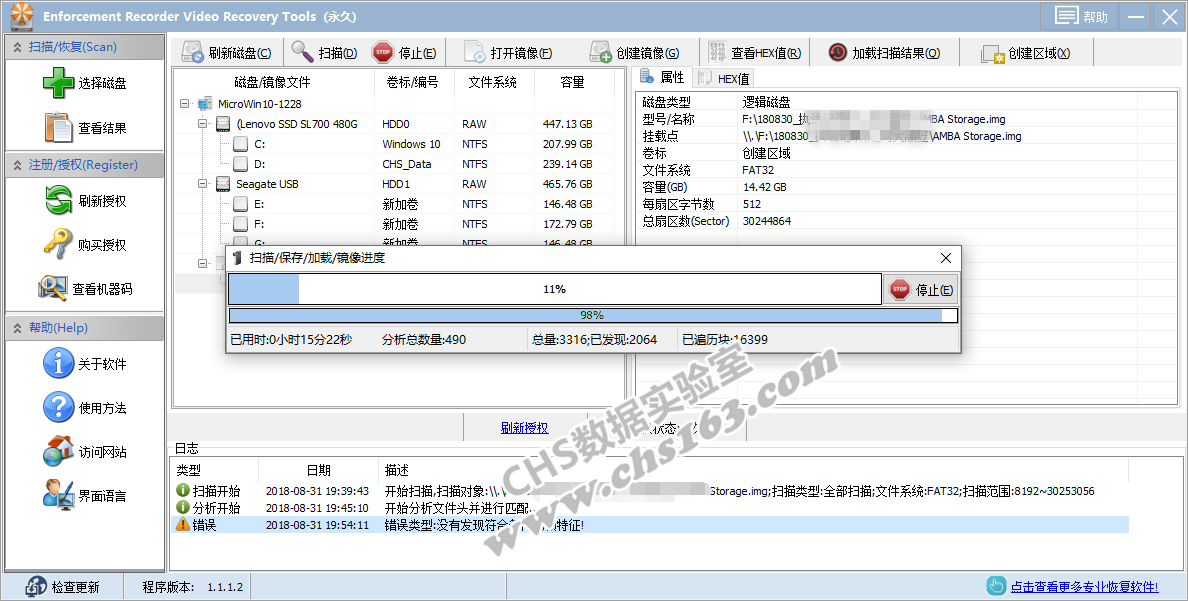1188x601 pixels.
Task: Switch to the 属性 tab
Action: click(x=662, y=77)
